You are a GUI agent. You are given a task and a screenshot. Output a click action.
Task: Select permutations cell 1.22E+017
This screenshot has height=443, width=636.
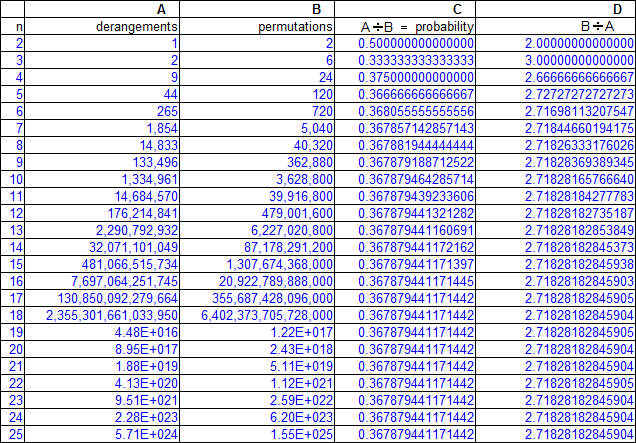click(x=257, y=332)
